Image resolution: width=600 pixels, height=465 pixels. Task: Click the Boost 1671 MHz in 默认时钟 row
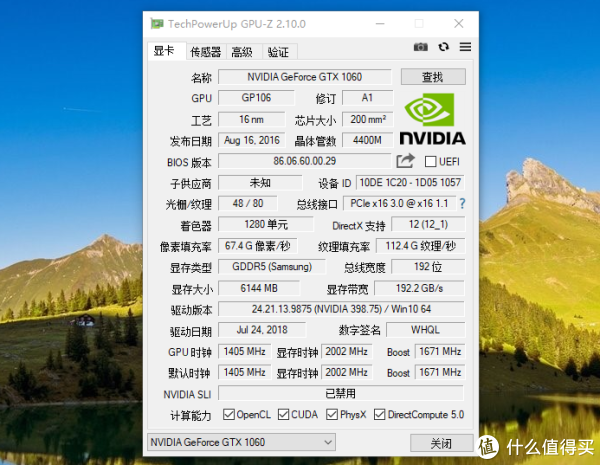coord(440,372)
